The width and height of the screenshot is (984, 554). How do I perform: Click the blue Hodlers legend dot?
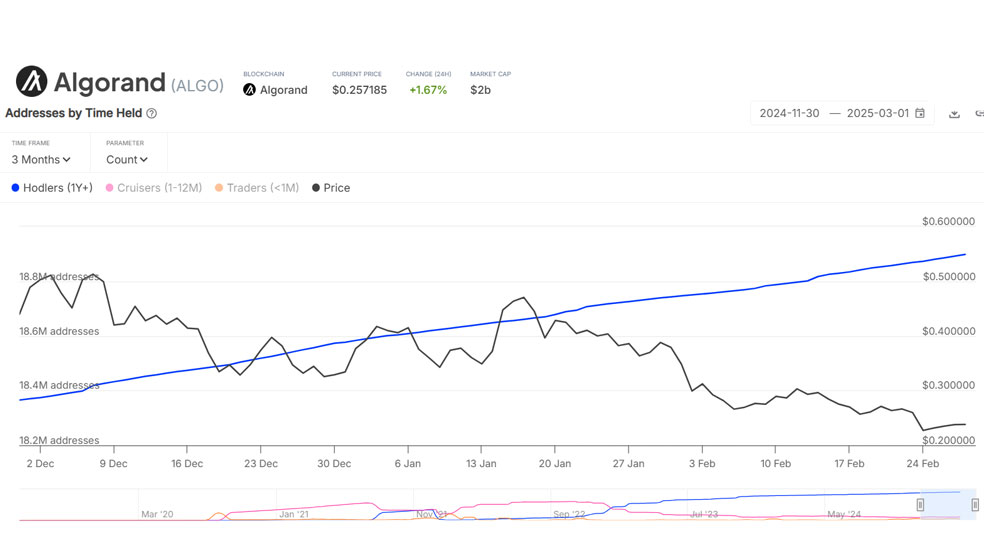click(15, 188)
